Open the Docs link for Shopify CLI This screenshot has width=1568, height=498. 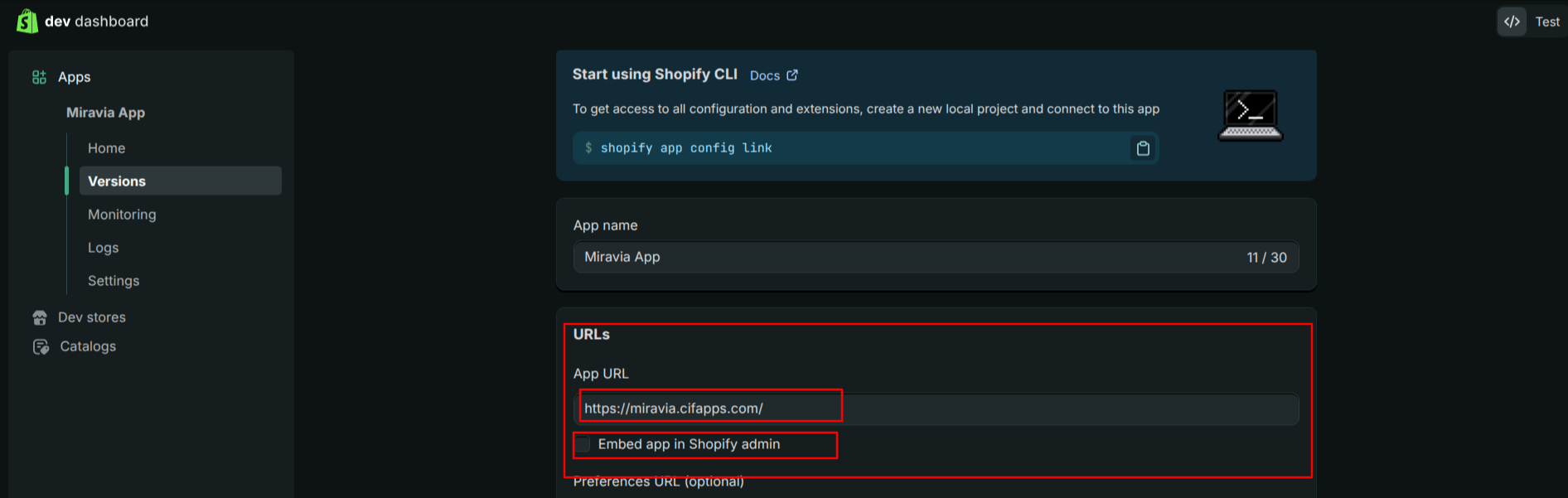[764, 75]
